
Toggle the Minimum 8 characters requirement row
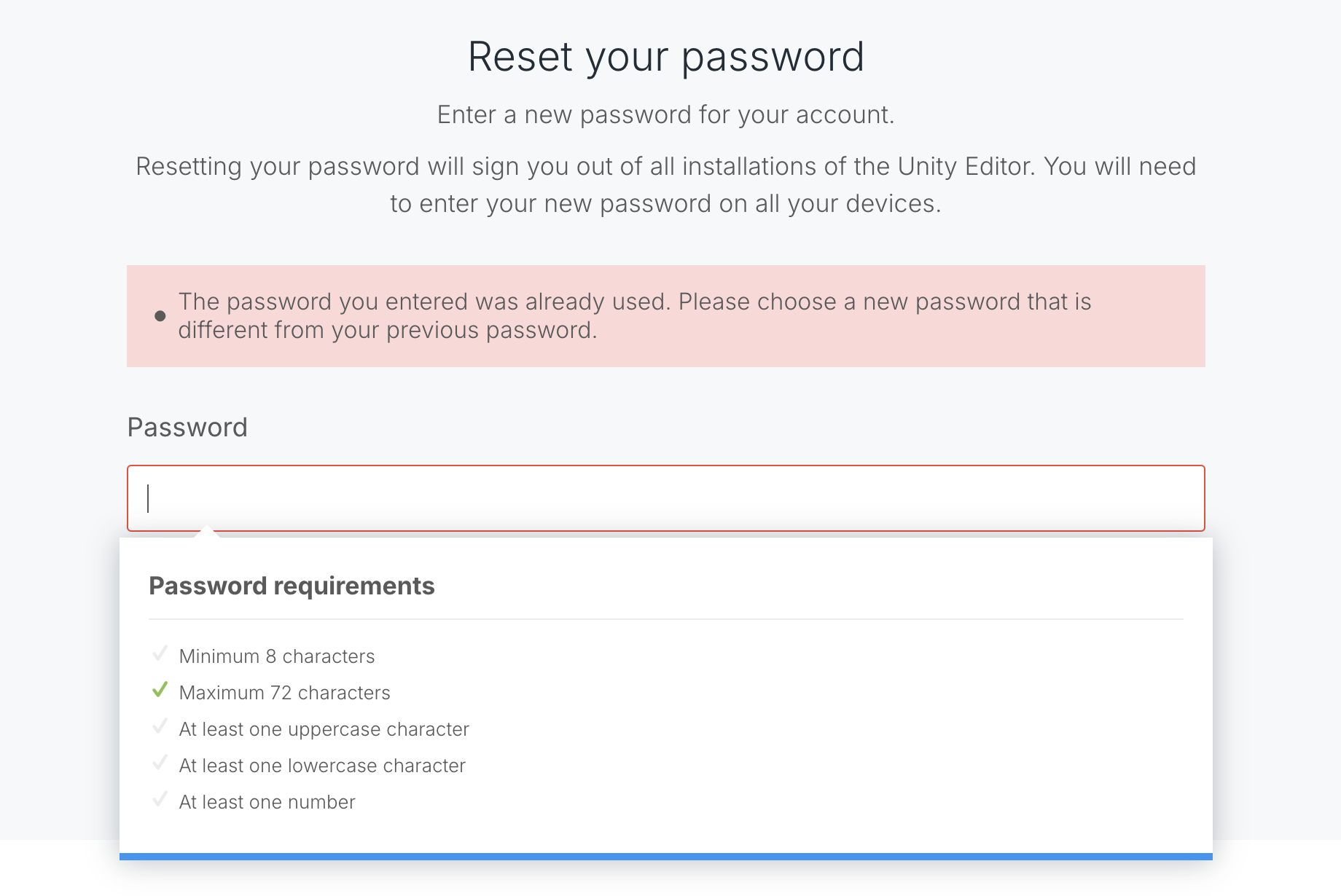(277, 656)
